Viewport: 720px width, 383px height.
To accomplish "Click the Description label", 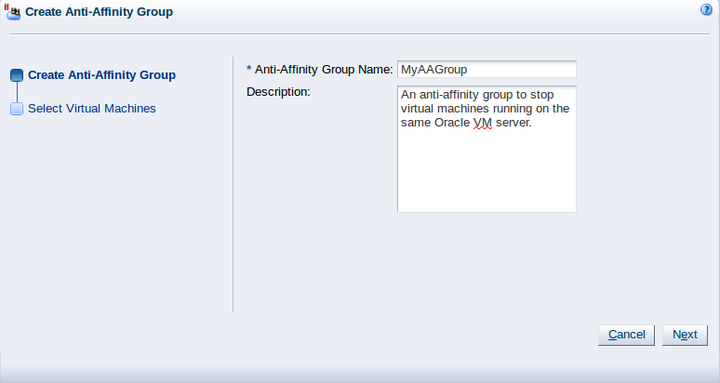I will click(x=278, y=92).
